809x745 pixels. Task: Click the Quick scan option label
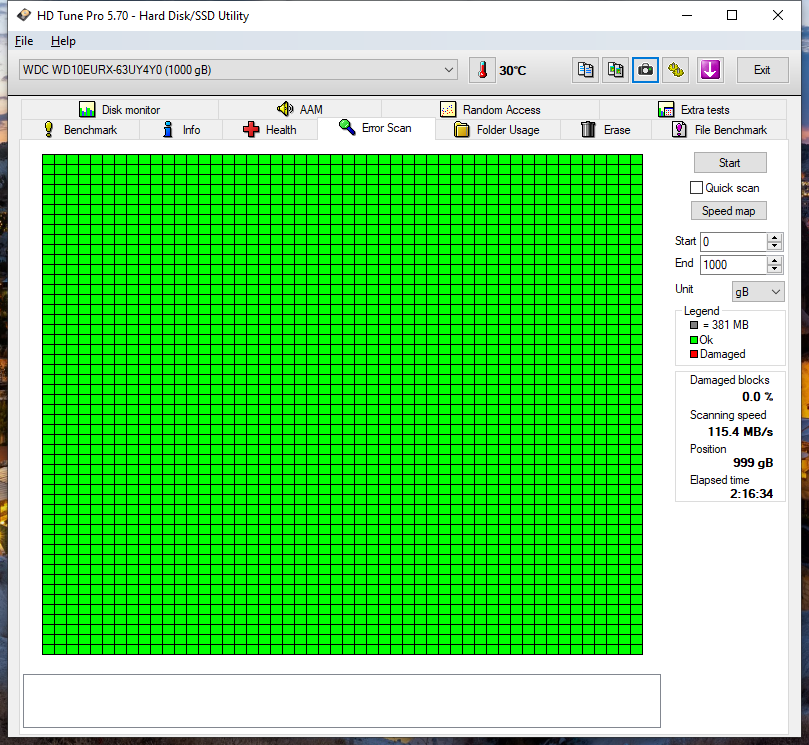pyautogui.click(x=731, y=187)
